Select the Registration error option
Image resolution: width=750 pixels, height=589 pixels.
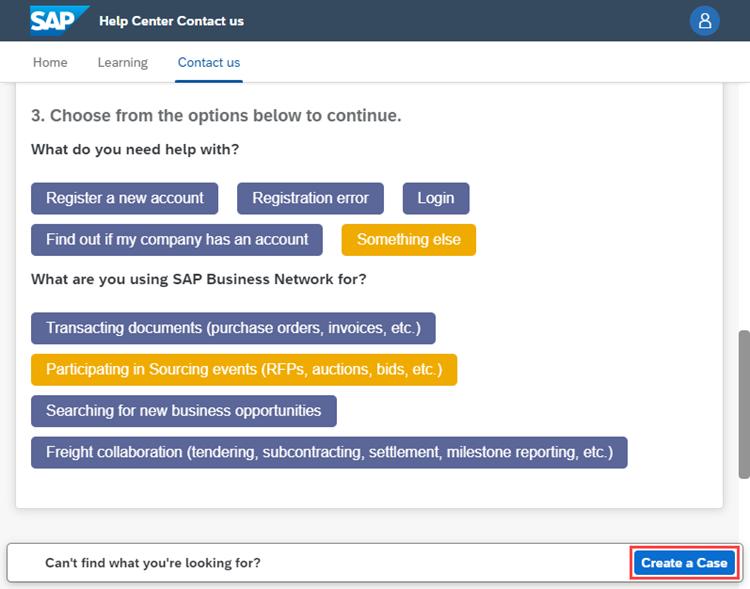coord(310,198)
